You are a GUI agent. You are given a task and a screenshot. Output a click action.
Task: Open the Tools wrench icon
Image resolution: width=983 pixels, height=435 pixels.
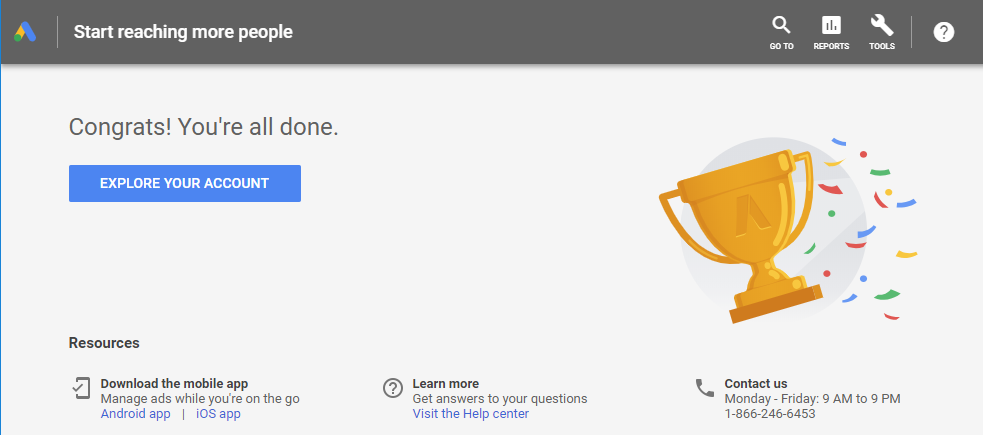pyautogui.click(x=882, y=26)
